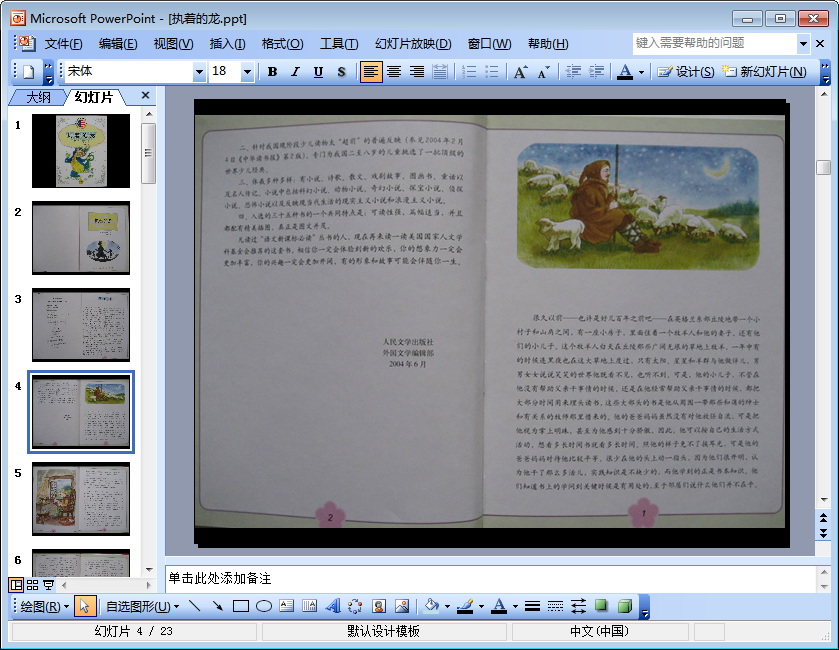
Task: Activate the Select Objects pointer tool
Action: (85, 606)
